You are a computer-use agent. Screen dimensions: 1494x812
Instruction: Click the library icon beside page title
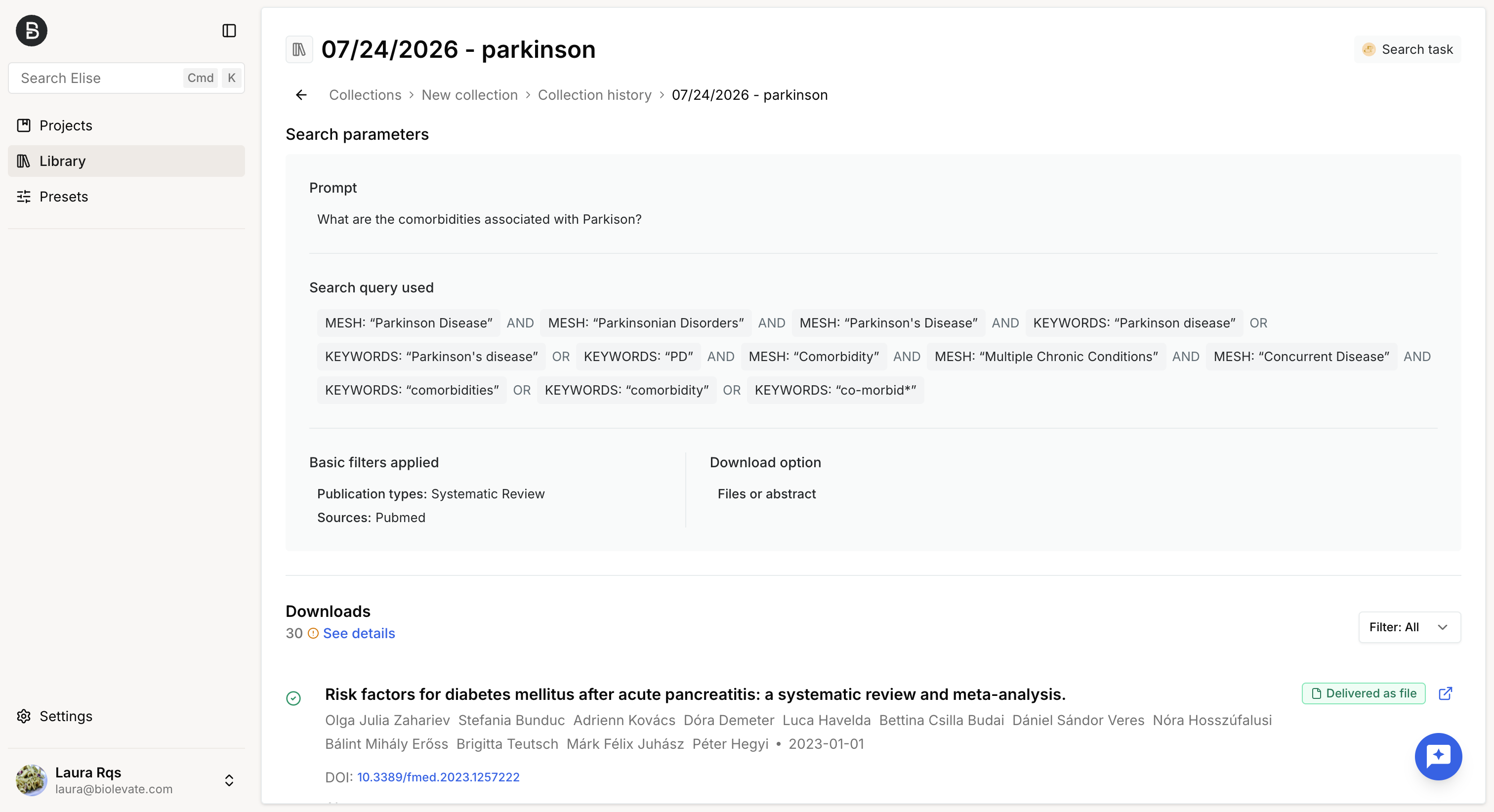click(299, 49)
